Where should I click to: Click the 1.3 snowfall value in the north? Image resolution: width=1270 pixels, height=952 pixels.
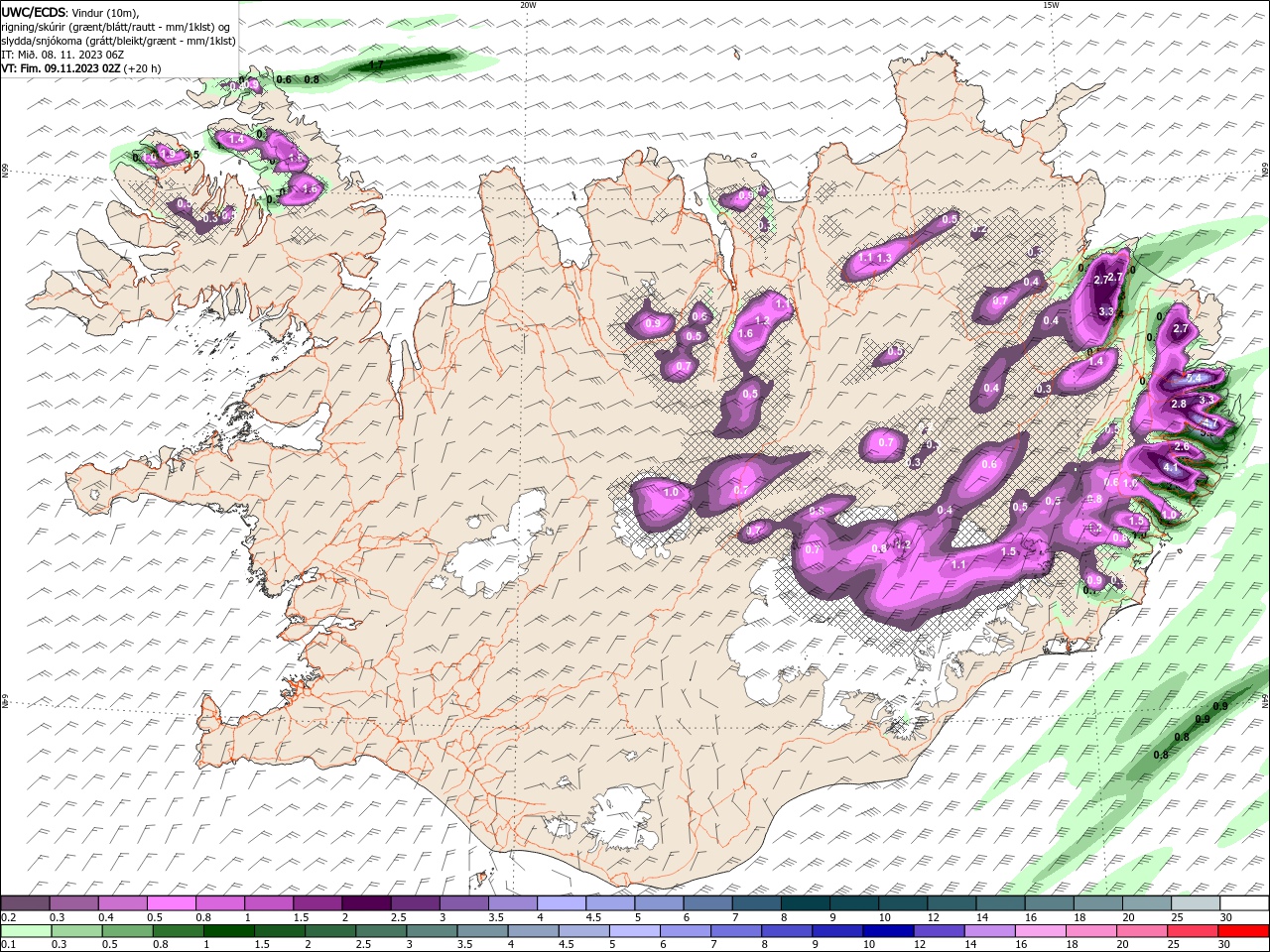[884, 258]
